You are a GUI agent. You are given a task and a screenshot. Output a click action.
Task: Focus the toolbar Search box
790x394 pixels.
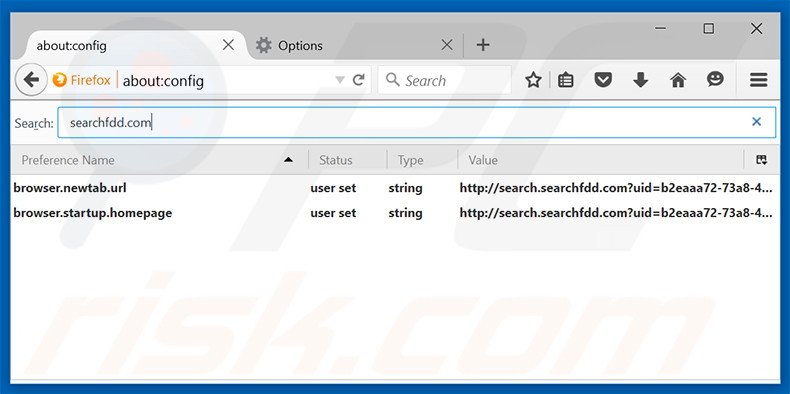point(444,80)
